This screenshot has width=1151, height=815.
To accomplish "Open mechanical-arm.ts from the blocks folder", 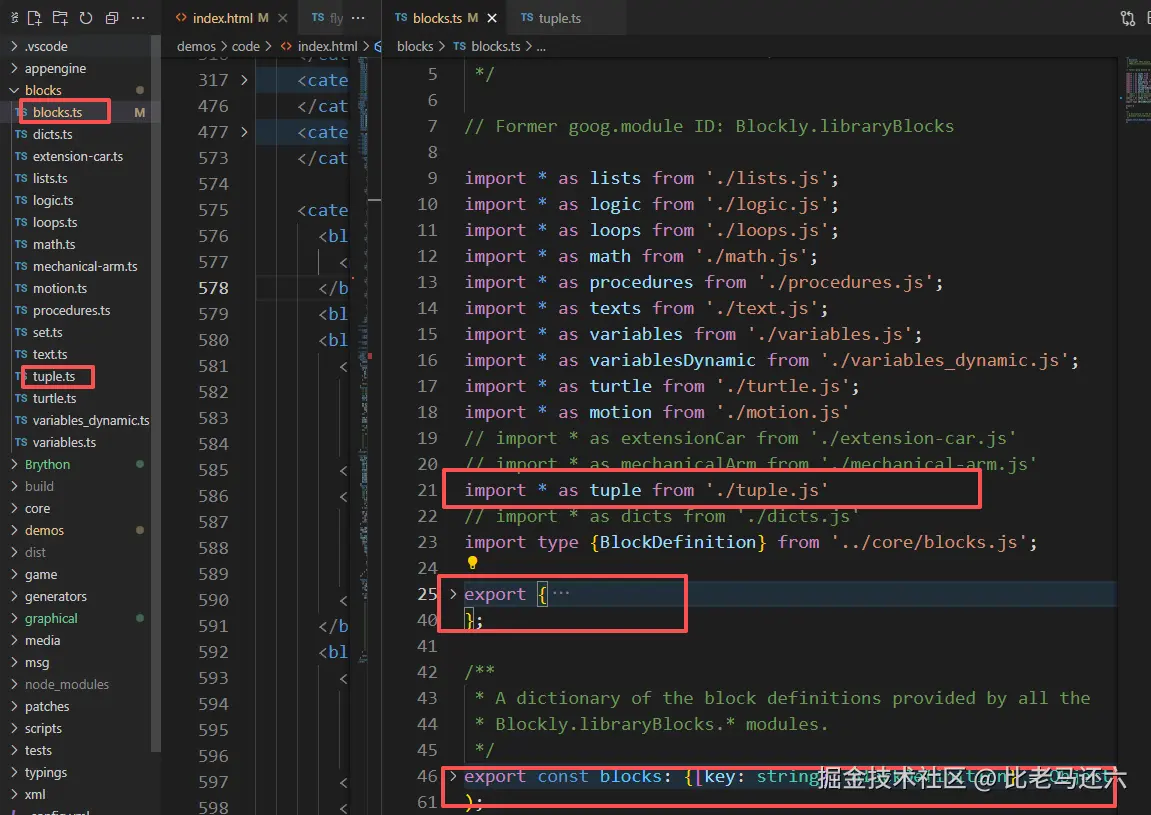I will [x=85, y=266].
